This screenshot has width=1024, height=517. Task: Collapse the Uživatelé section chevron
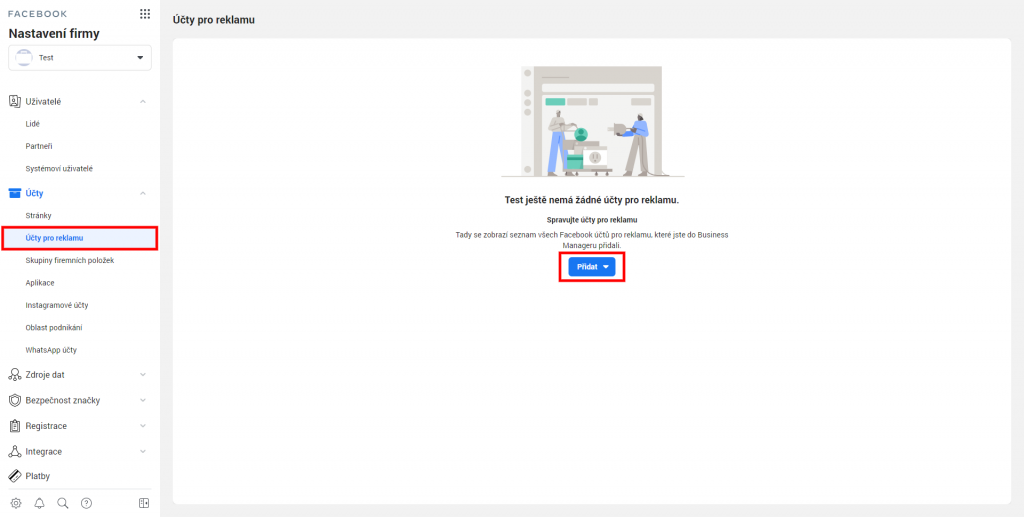point(143,102)
